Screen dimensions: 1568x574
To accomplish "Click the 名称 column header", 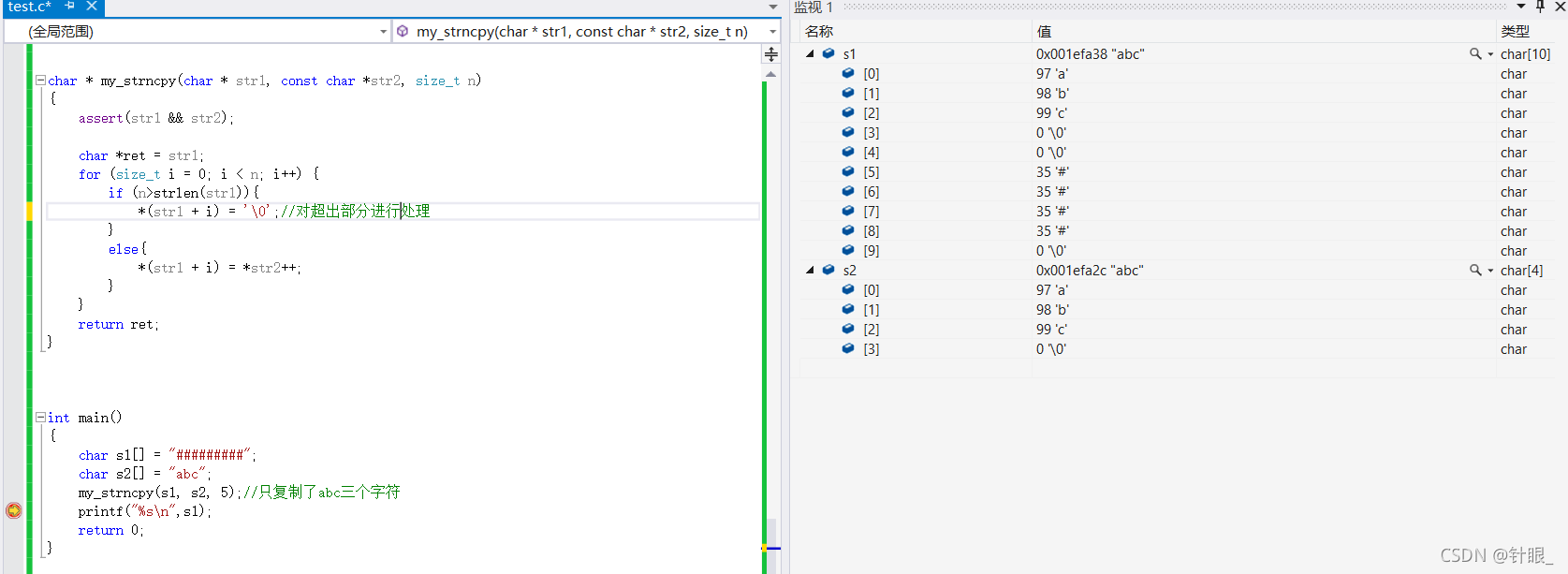I will [x=915, y=31].
